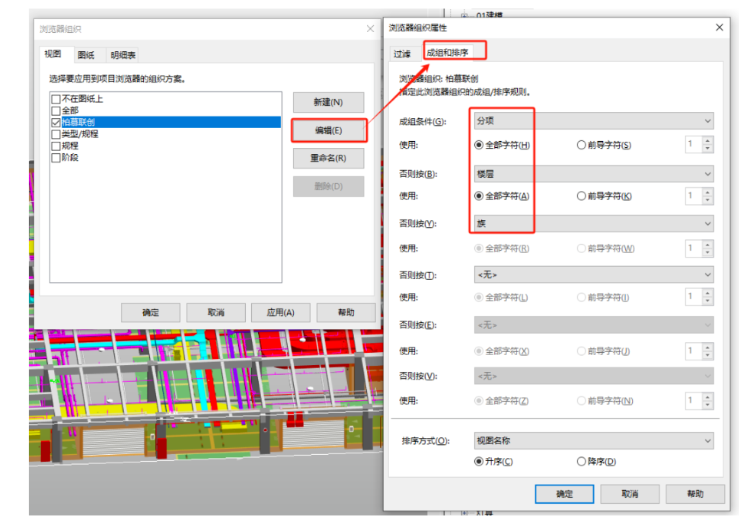Check the 规程 scheme checkbox
Viewport: 739px width, 521px height.
coord(56,146)
